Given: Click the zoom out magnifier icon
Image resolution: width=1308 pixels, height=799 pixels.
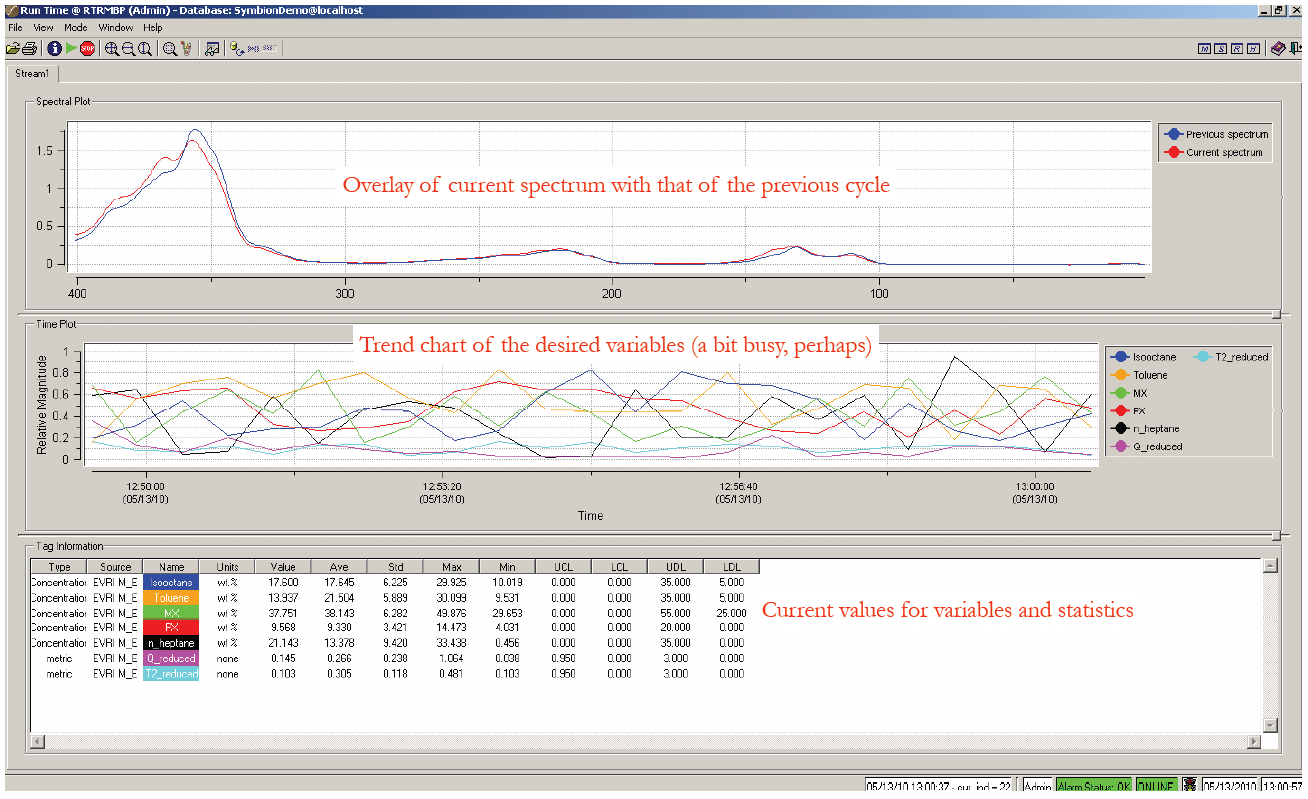Looking at the screenshot, I should pos(128,49).
